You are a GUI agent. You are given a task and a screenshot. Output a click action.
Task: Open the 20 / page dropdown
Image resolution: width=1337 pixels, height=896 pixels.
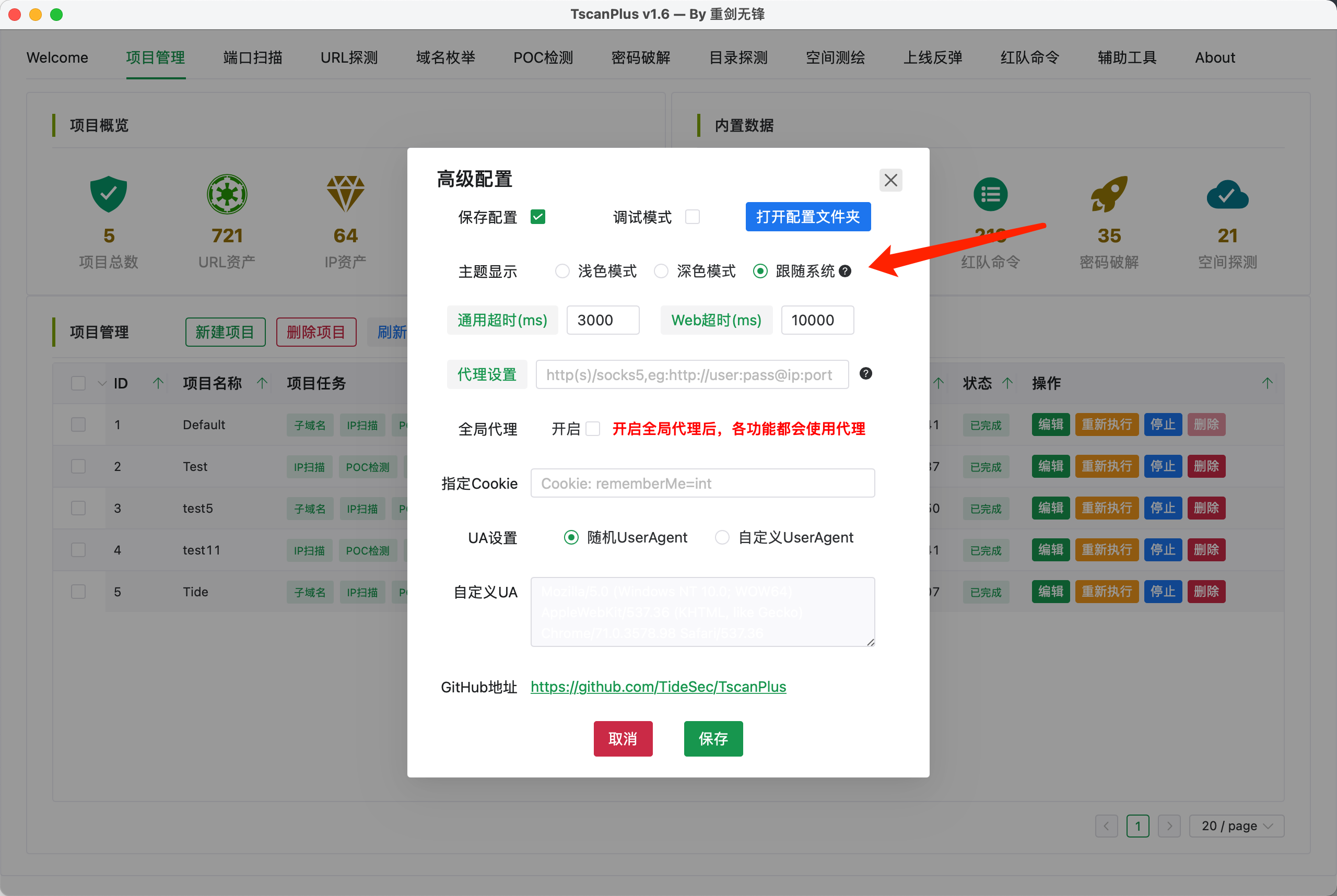click(x=1236, y=826)
